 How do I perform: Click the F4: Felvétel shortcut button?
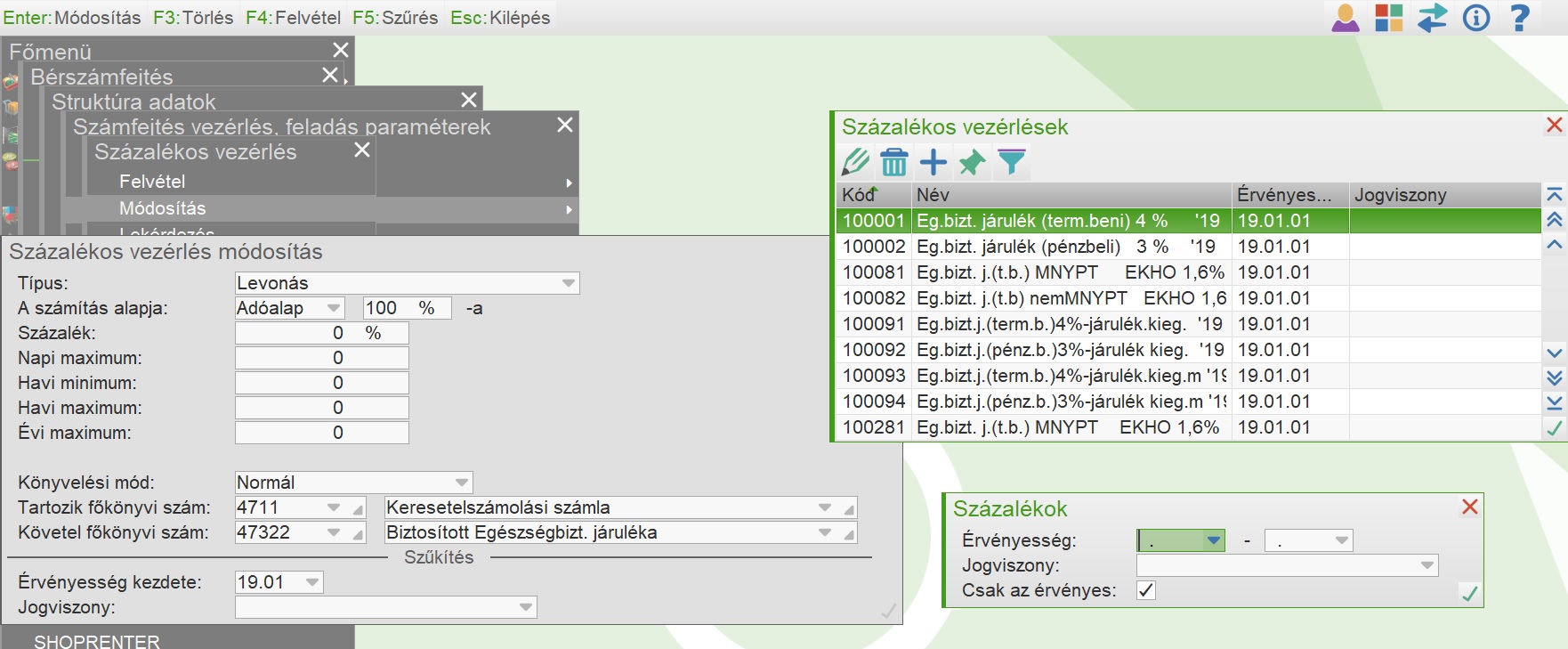[293, 18]
